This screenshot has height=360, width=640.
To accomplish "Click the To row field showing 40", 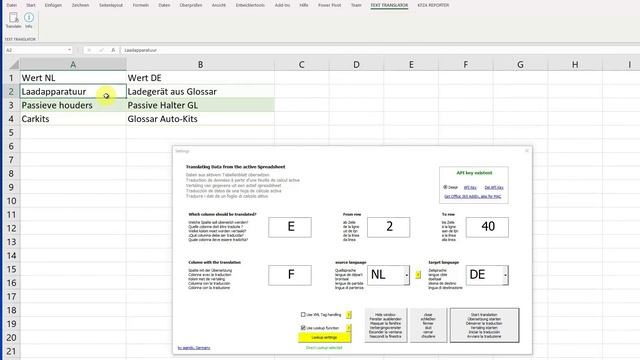I will coord(487,227).
